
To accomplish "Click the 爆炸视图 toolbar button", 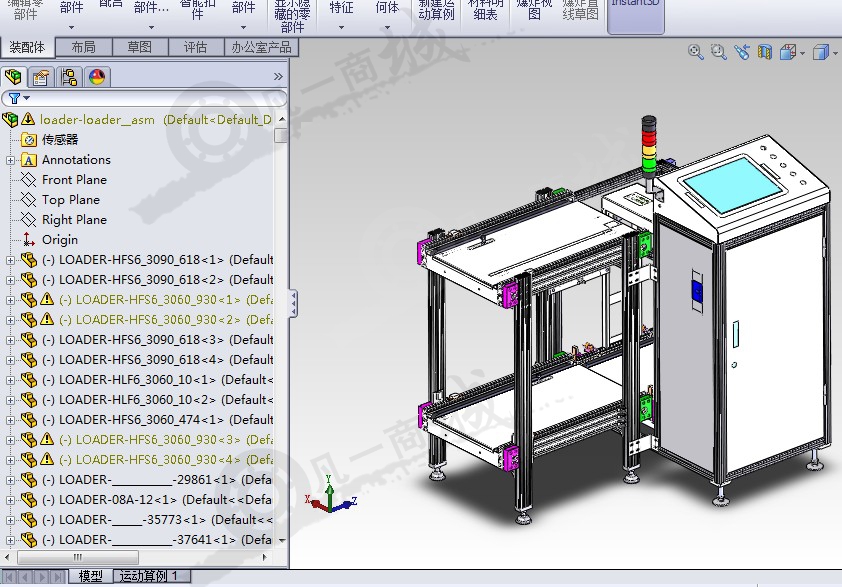I will pos(534,11).
